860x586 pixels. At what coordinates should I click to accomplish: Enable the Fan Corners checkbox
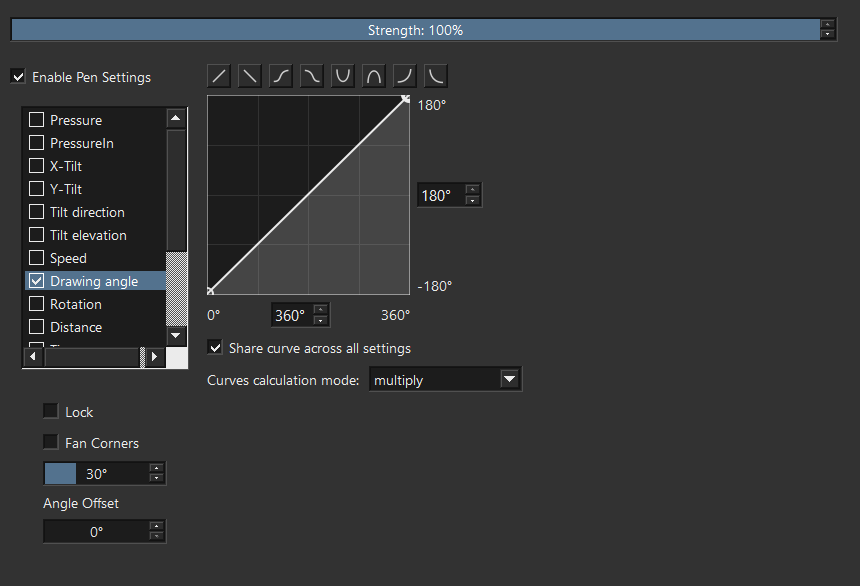pos(51,442)
